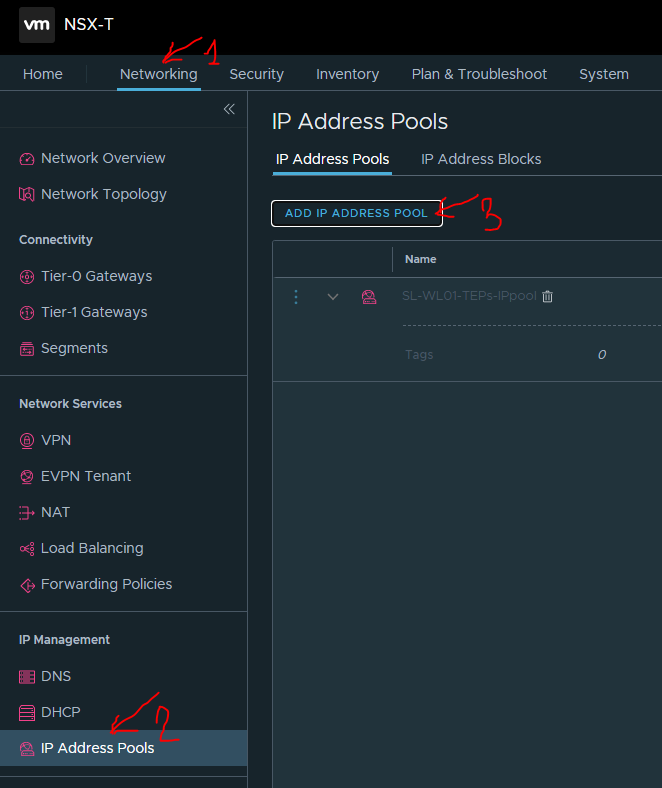Click the Tags count value 0

(x=602, y=355)
